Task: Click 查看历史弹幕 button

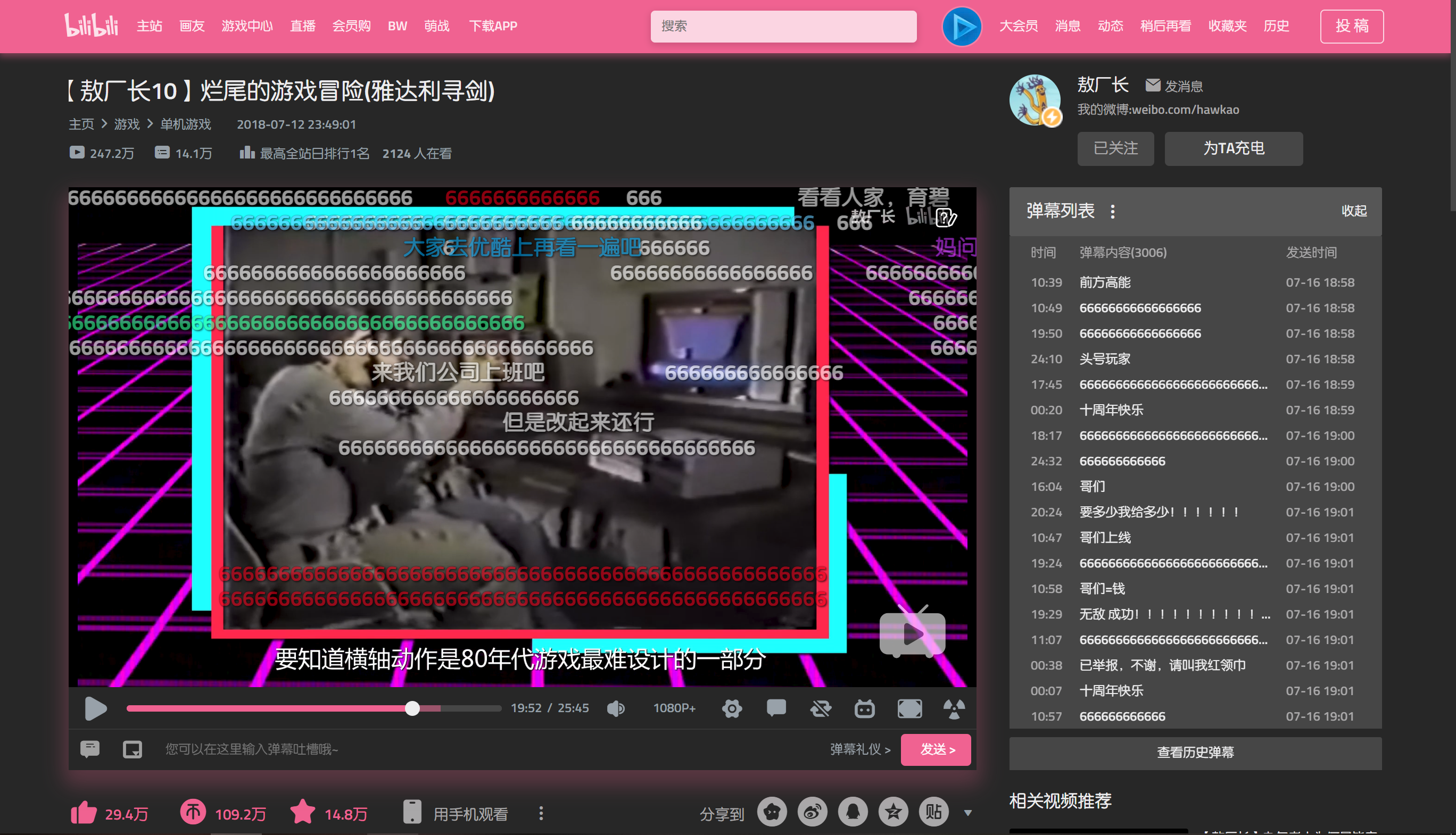Action: [x=1195, y=752]
